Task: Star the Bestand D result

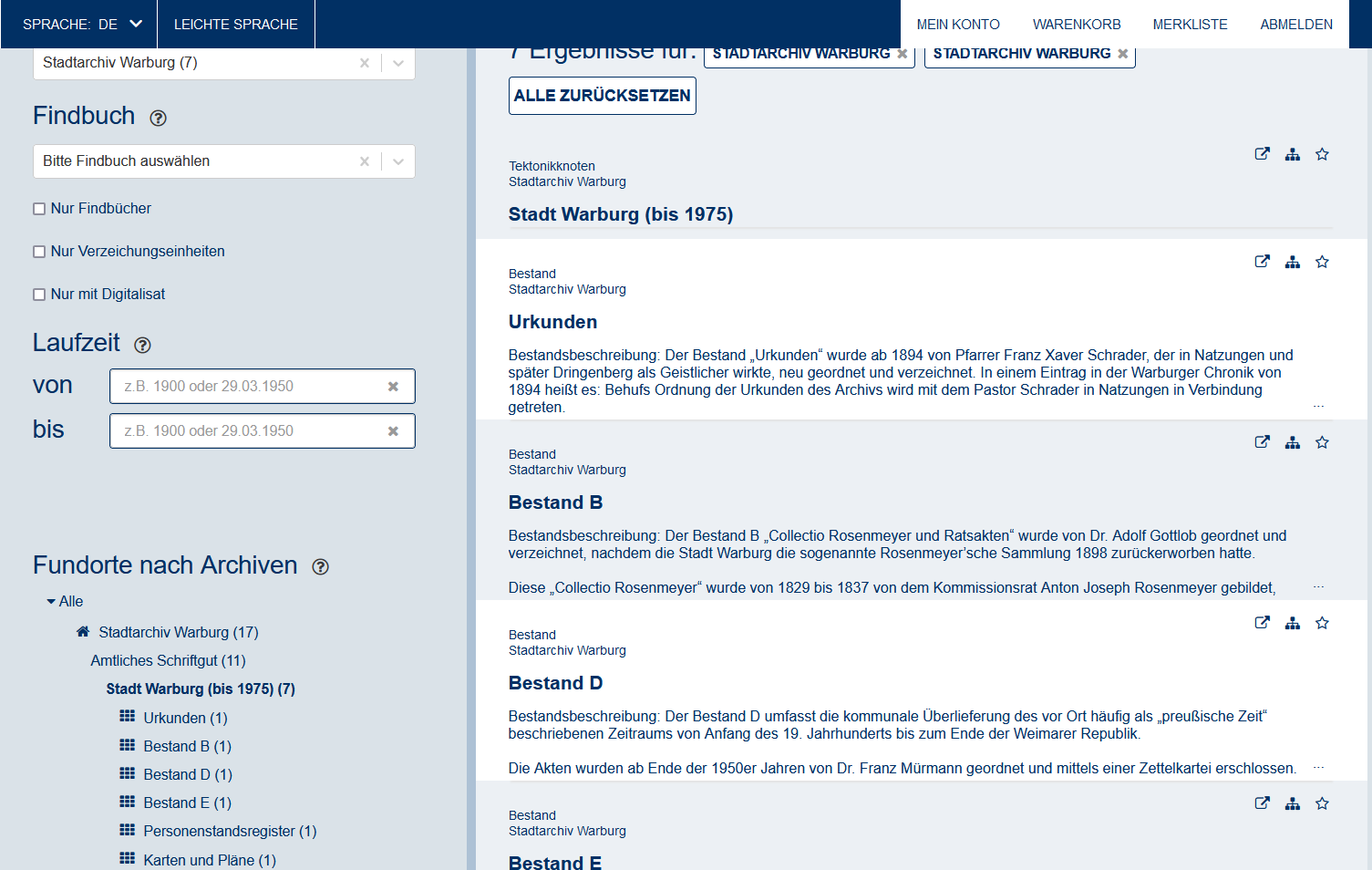Action: [x=1322, y=623]
